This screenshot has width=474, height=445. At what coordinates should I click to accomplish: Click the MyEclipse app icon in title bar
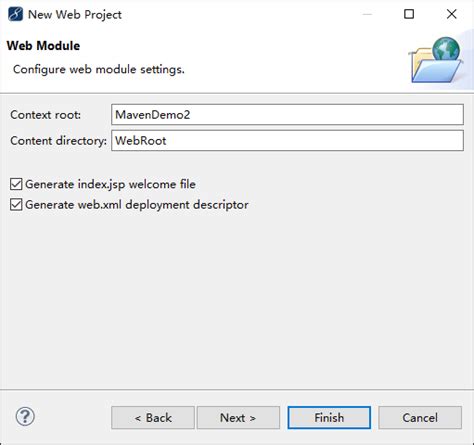(15, 14)
